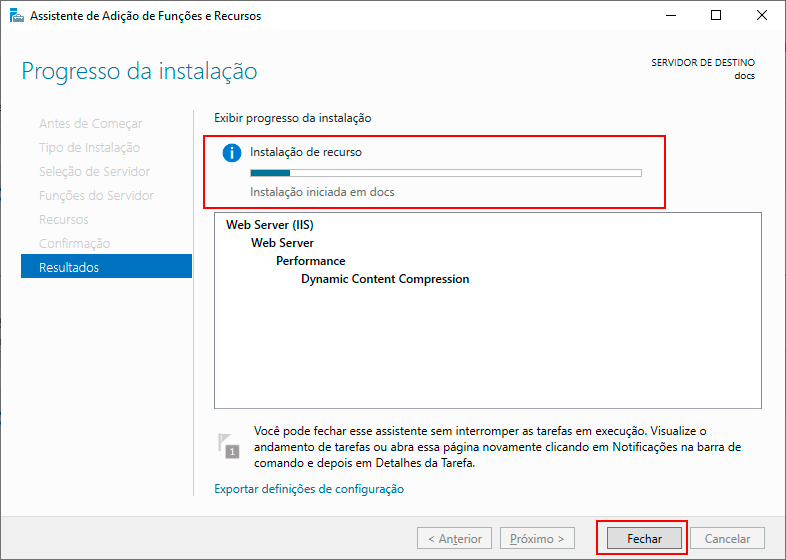Click the Anterior button
786x560 pixels.
point(455,538)
